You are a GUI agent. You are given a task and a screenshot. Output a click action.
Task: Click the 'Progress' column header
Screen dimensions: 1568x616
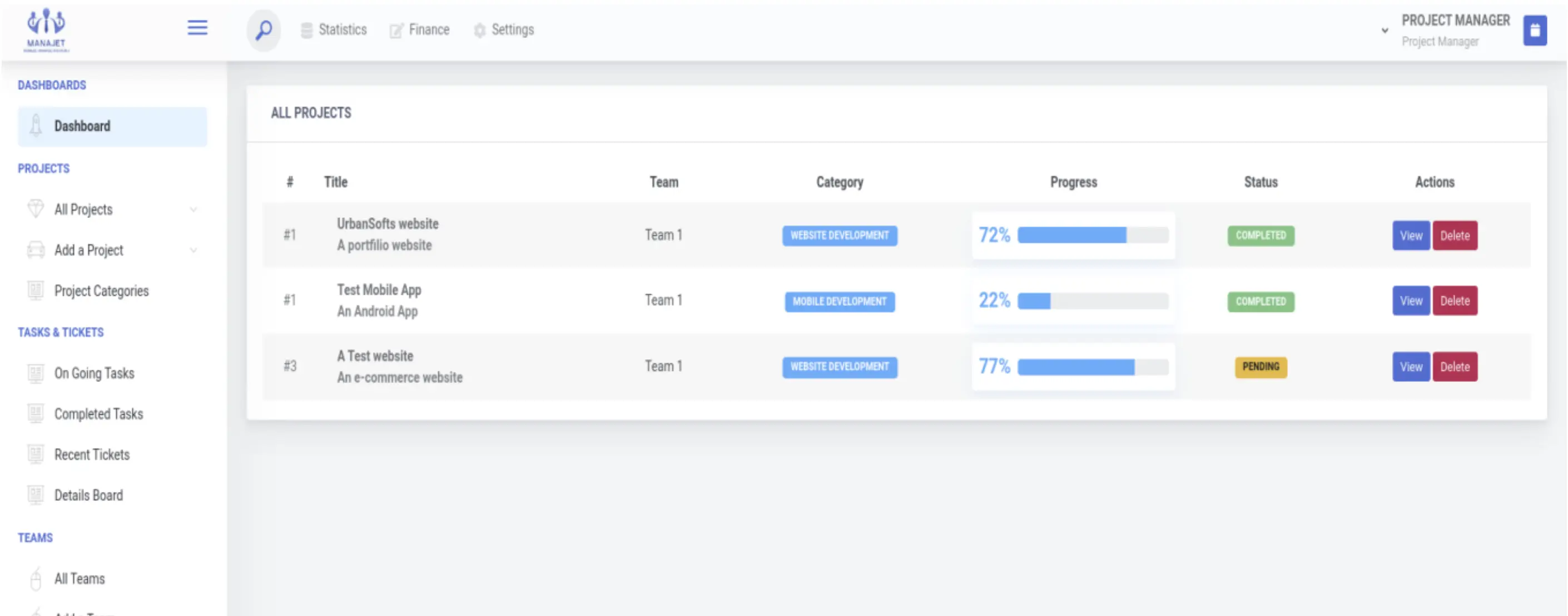click(x=1074, y=182)
